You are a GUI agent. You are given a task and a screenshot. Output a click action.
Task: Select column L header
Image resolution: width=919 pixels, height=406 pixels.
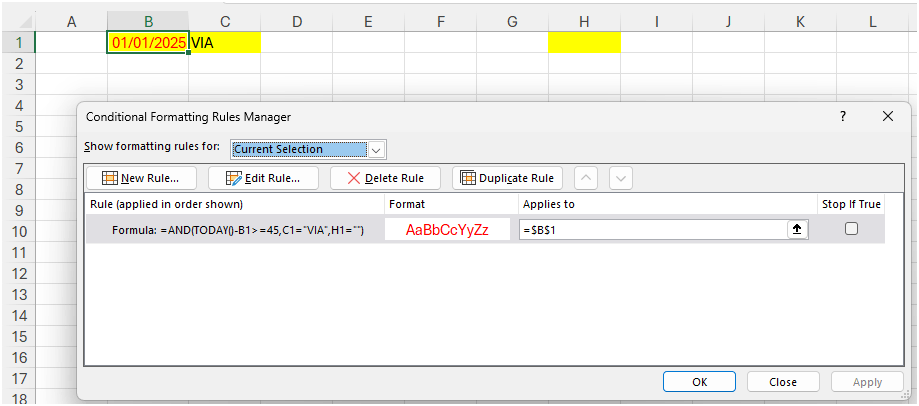click(872, 22)
